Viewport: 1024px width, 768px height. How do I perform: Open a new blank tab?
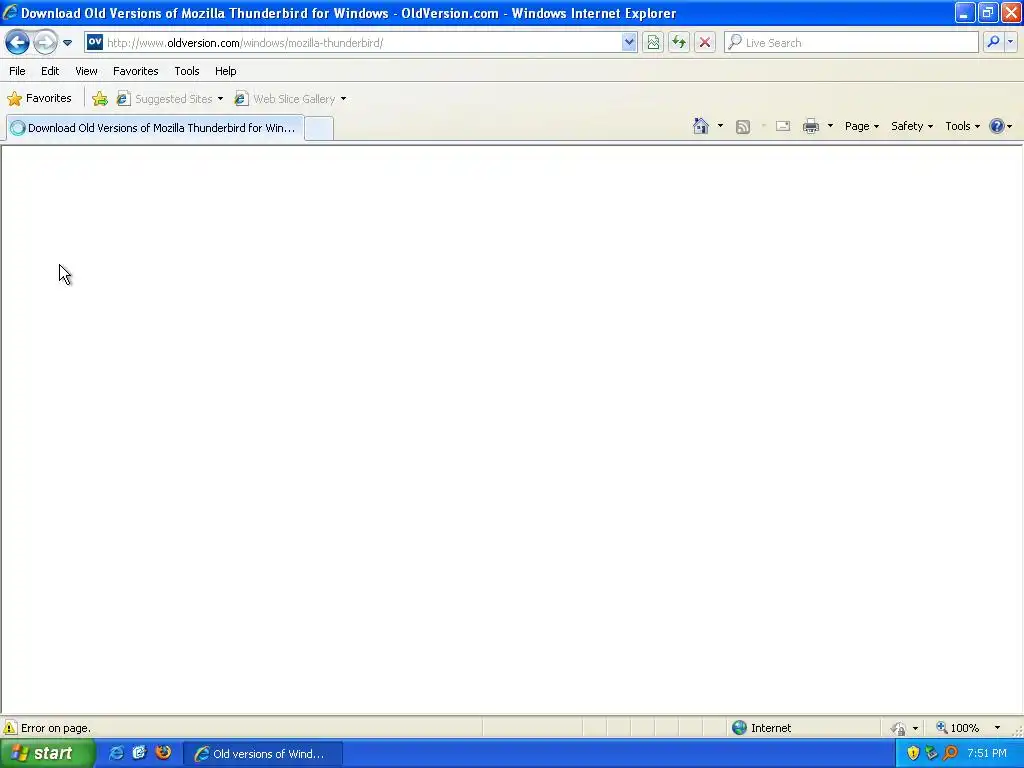[x=319, y=128]
